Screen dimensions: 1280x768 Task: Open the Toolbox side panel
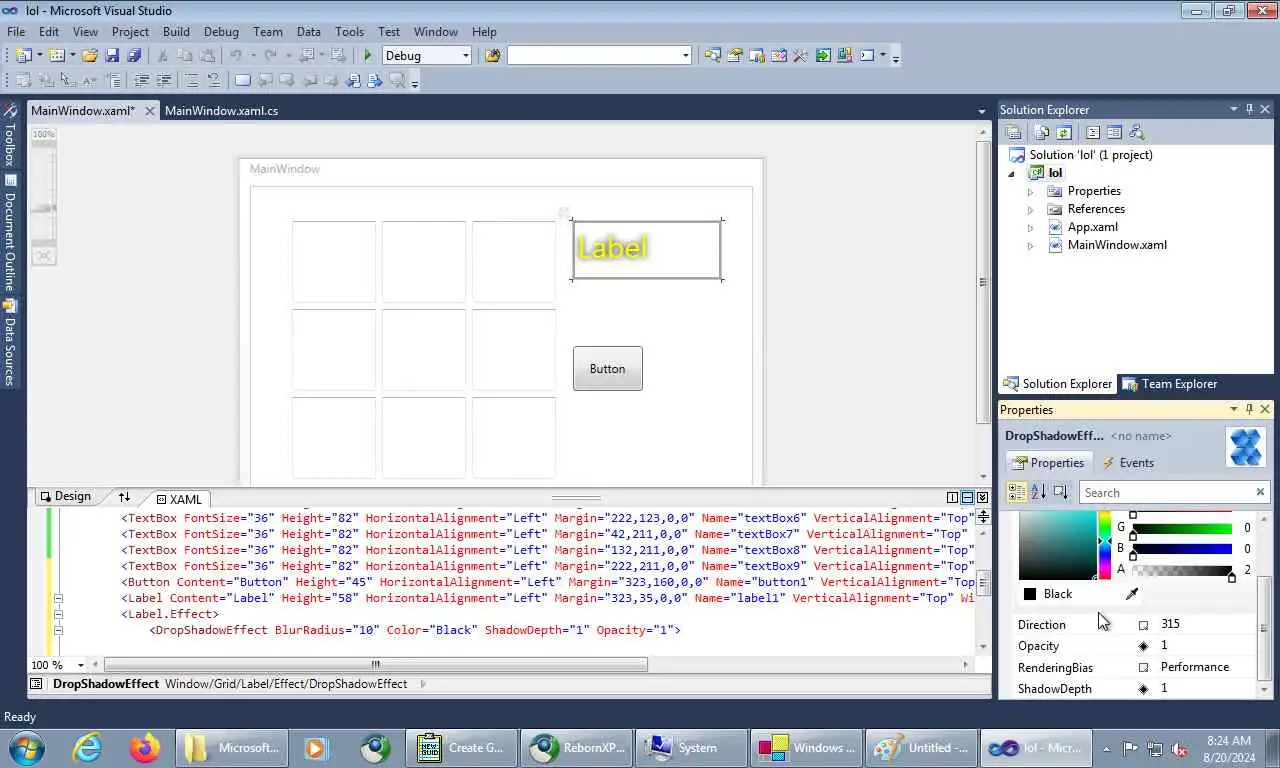coord(9,134)
